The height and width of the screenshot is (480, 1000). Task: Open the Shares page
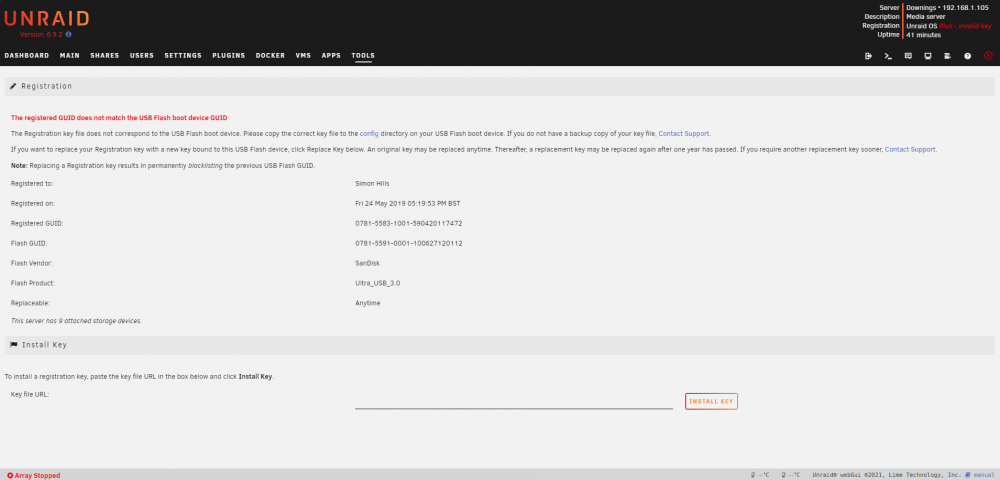point(105,55)
